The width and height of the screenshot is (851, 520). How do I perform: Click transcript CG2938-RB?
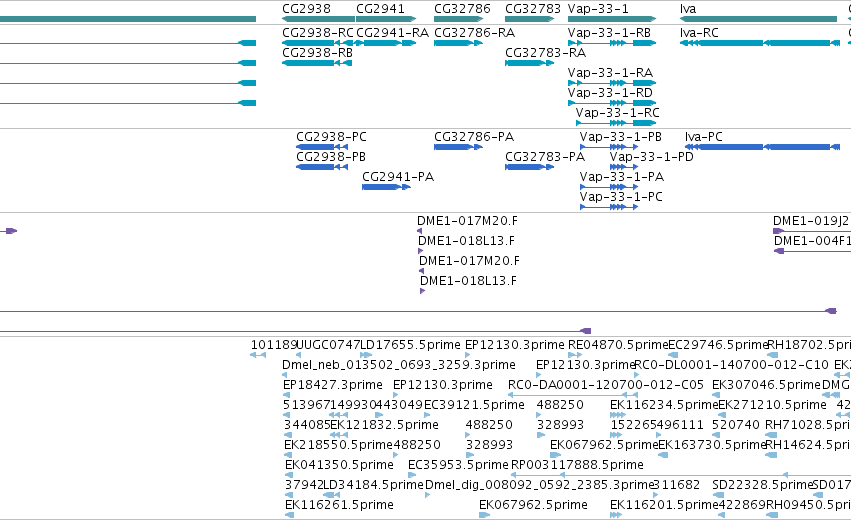pyautogui.click(x=317, y=53)
